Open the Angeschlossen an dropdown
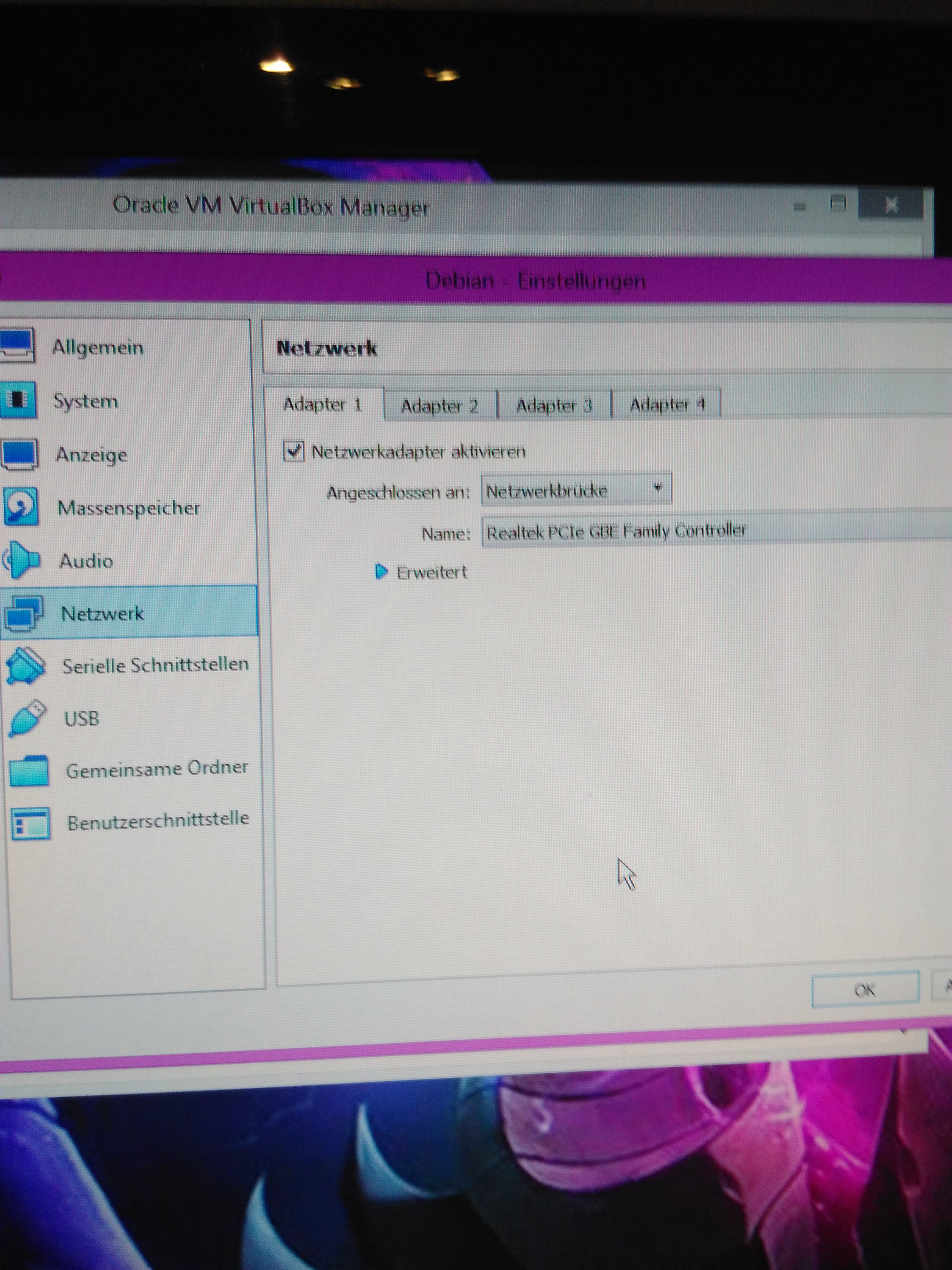Viewport: 952px width, 1270px height. click(575, 490)
